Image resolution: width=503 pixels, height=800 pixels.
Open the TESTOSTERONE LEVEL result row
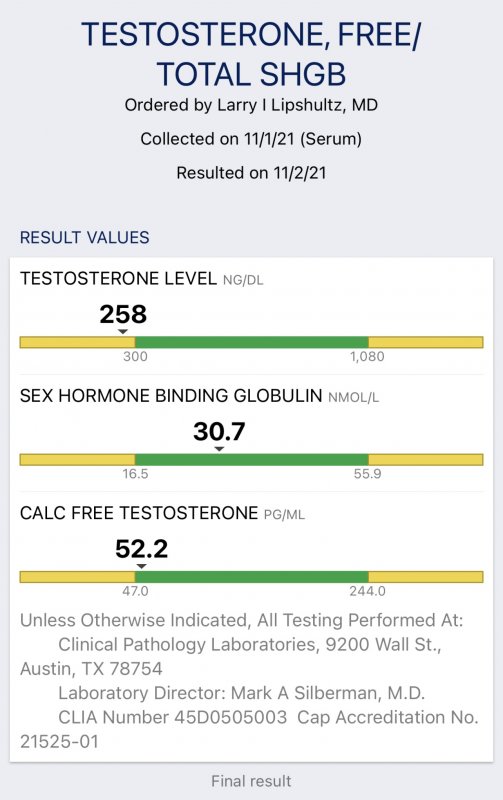[x=252, y=316]
